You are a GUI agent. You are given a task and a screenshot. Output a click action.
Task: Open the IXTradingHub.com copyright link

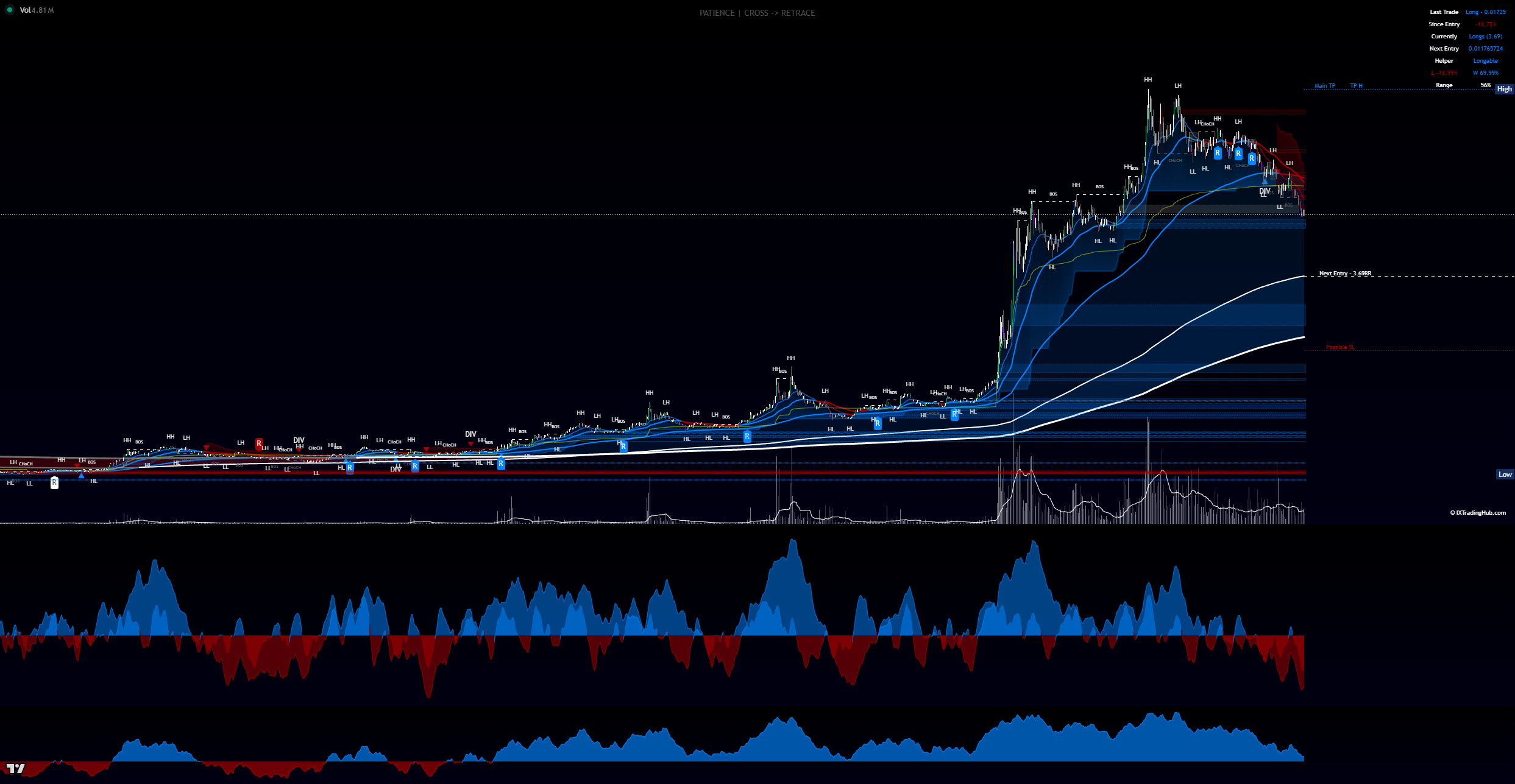click(x=1478, y=513)
